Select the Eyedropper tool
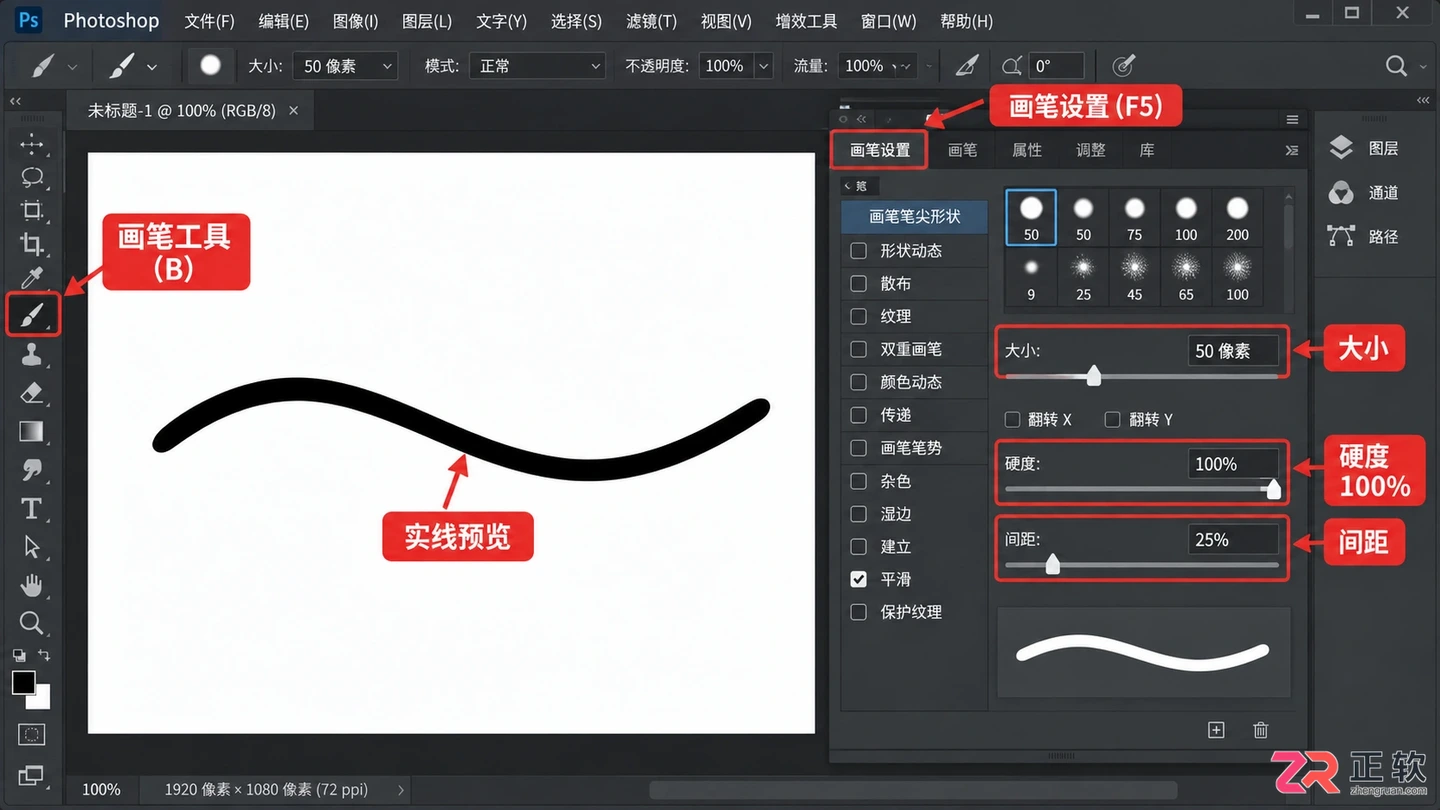 (32, 277)
